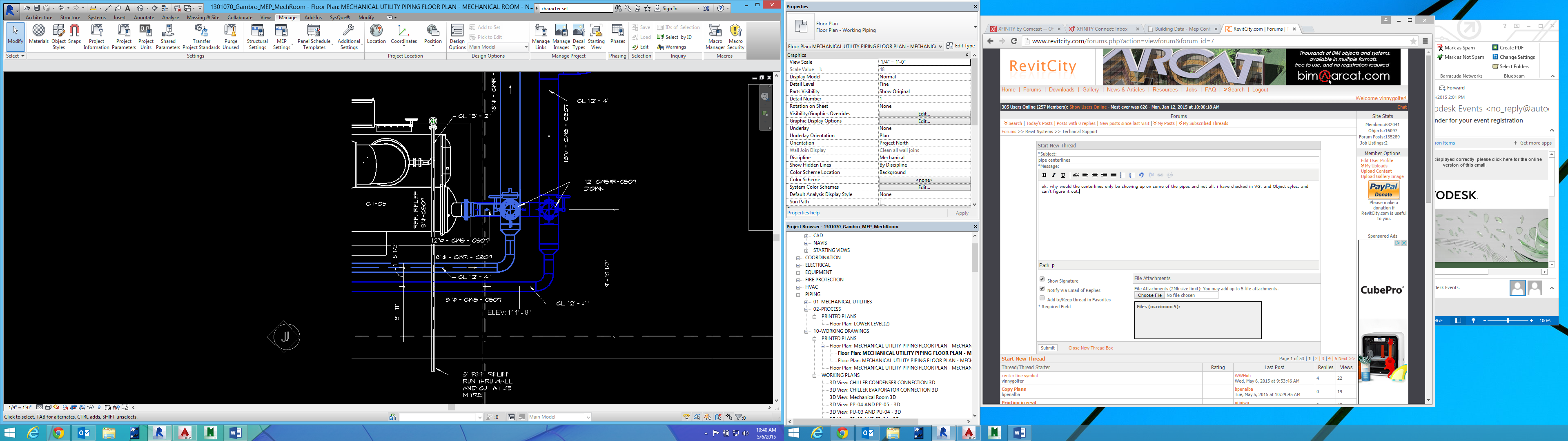The width and height of the screenshot is (1568, 441).
Task: Click the Properties help link
Action: 803,213
